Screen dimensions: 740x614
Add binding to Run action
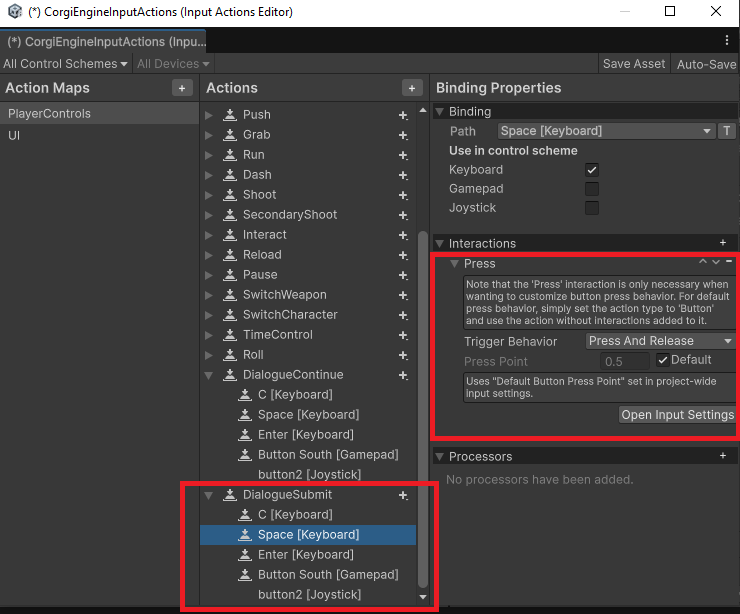[403, 155]
